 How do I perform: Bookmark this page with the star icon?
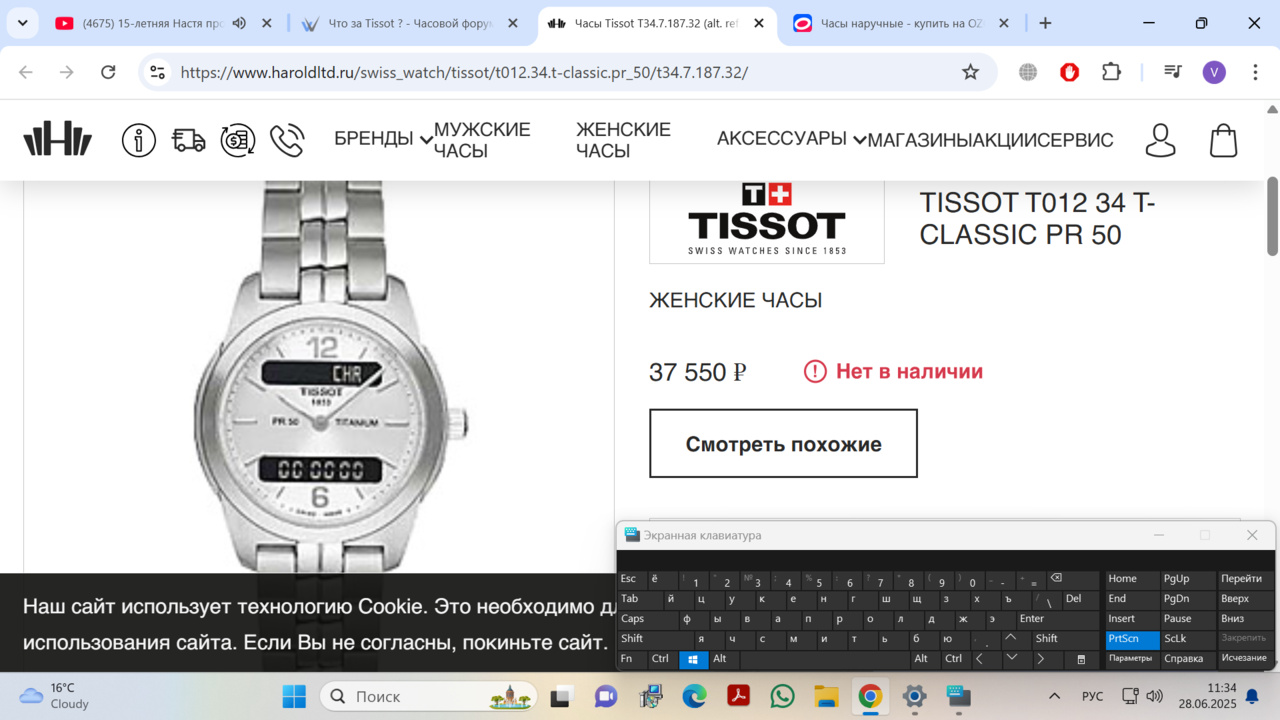(970, 72)
